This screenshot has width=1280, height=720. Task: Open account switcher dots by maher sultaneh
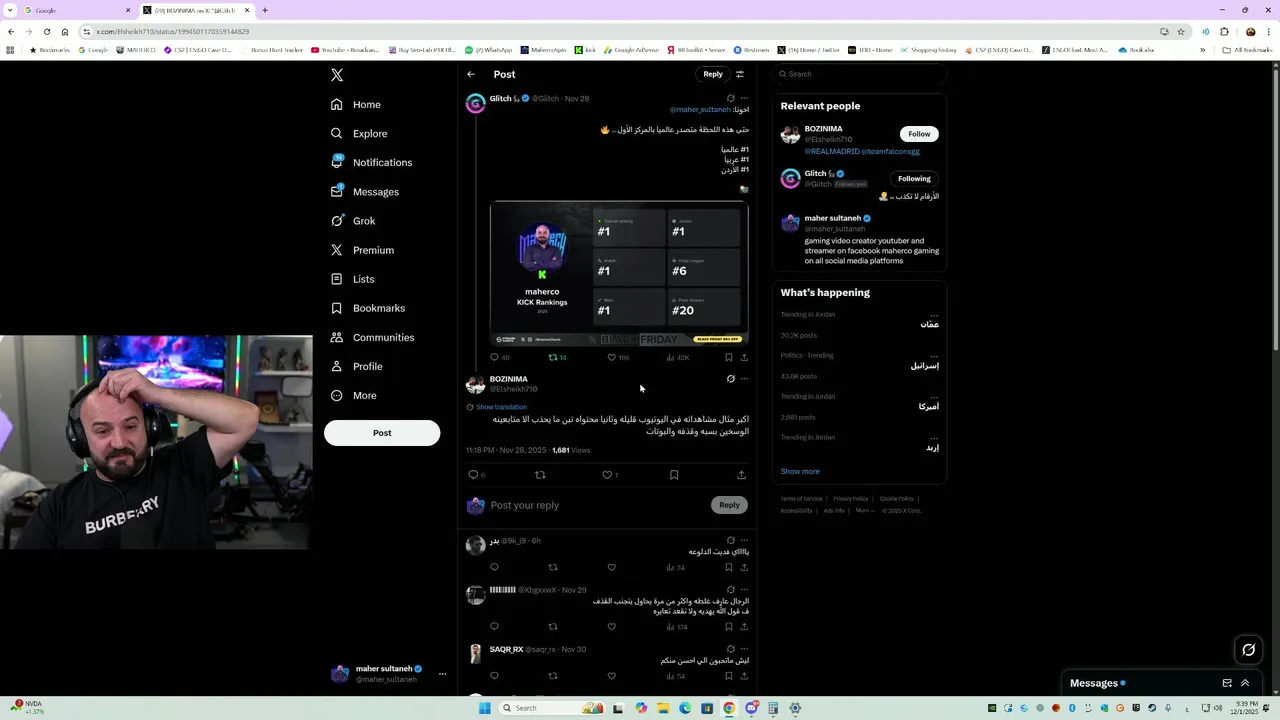click(x=442, y=674)
